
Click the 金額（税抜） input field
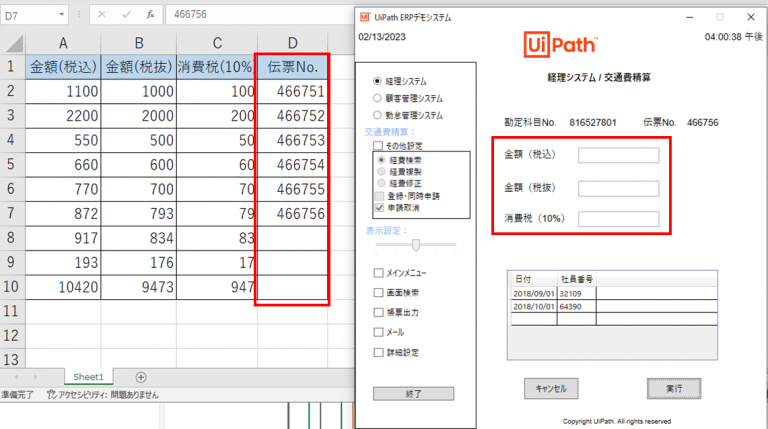point(619,189)
